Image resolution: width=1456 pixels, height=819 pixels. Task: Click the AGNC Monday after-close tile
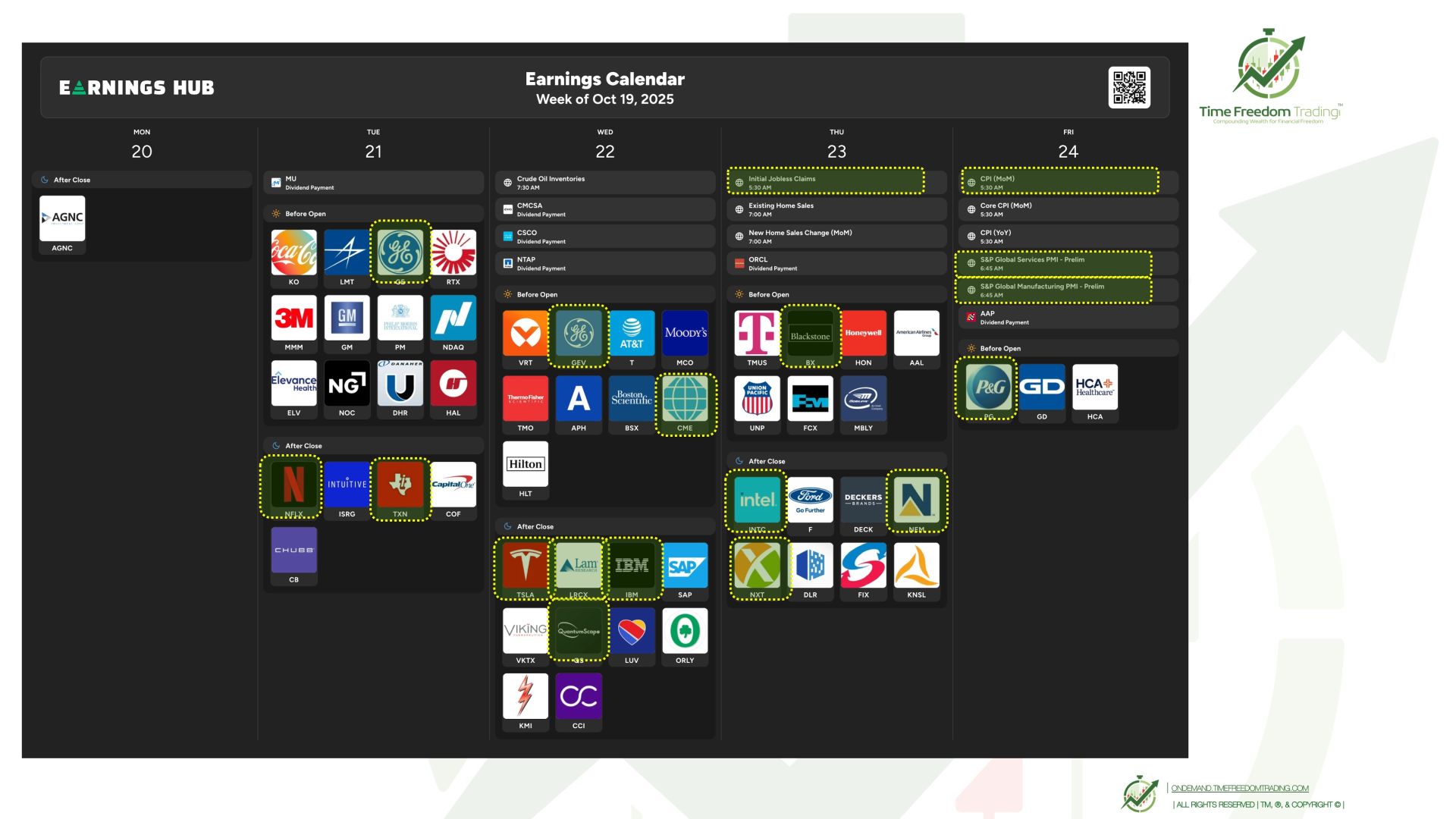(x=62, y=218)
